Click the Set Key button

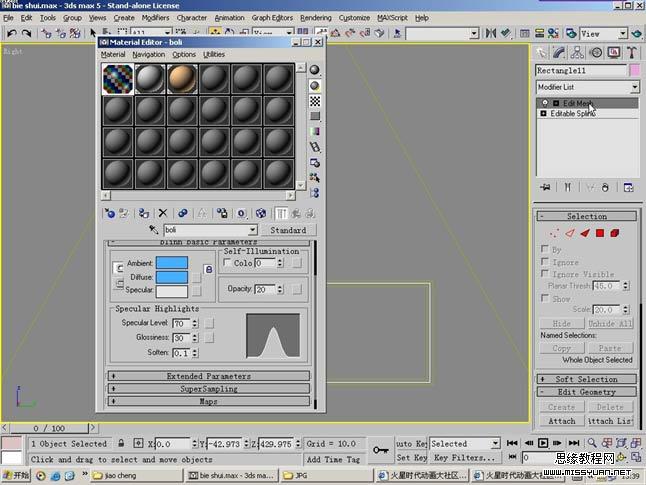click(412, 457)
